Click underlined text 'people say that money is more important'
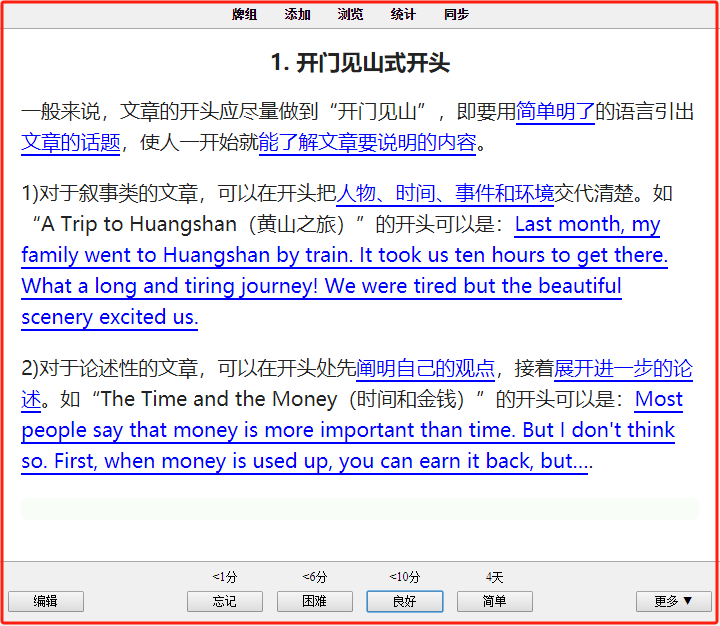This screenshot has width=720, height=626. 218,430
